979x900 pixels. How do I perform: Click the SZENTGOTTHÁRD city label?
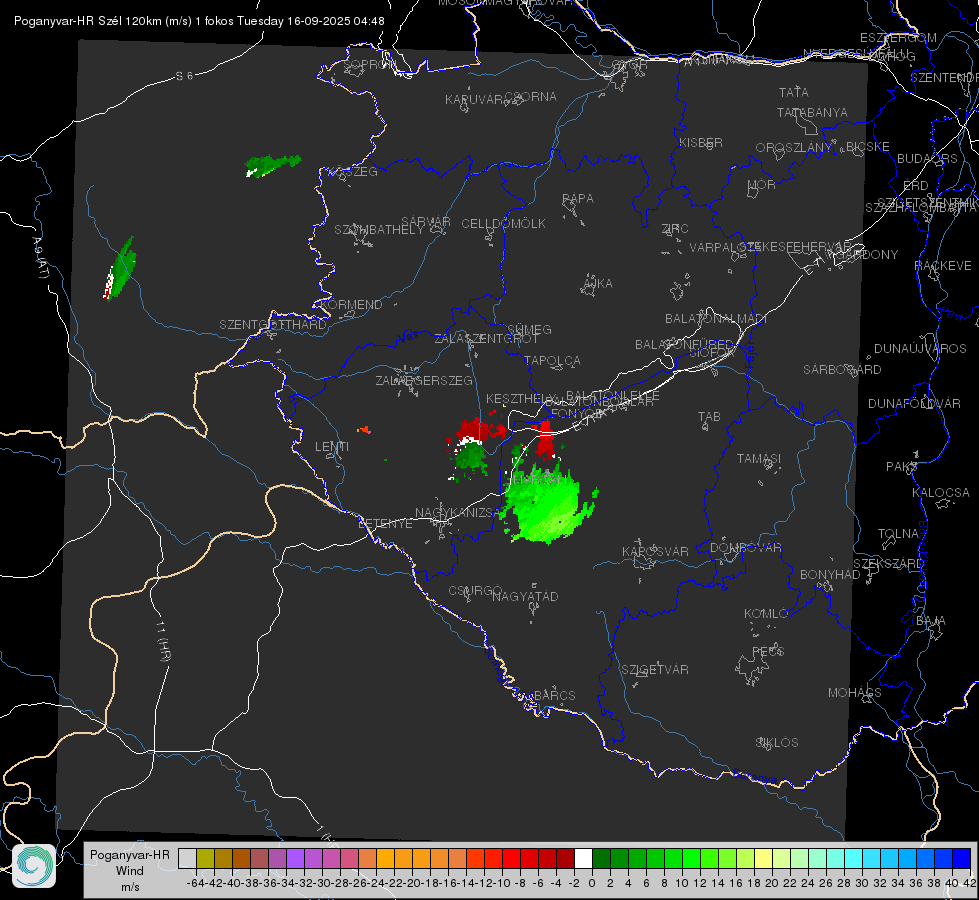coord(273,324)
